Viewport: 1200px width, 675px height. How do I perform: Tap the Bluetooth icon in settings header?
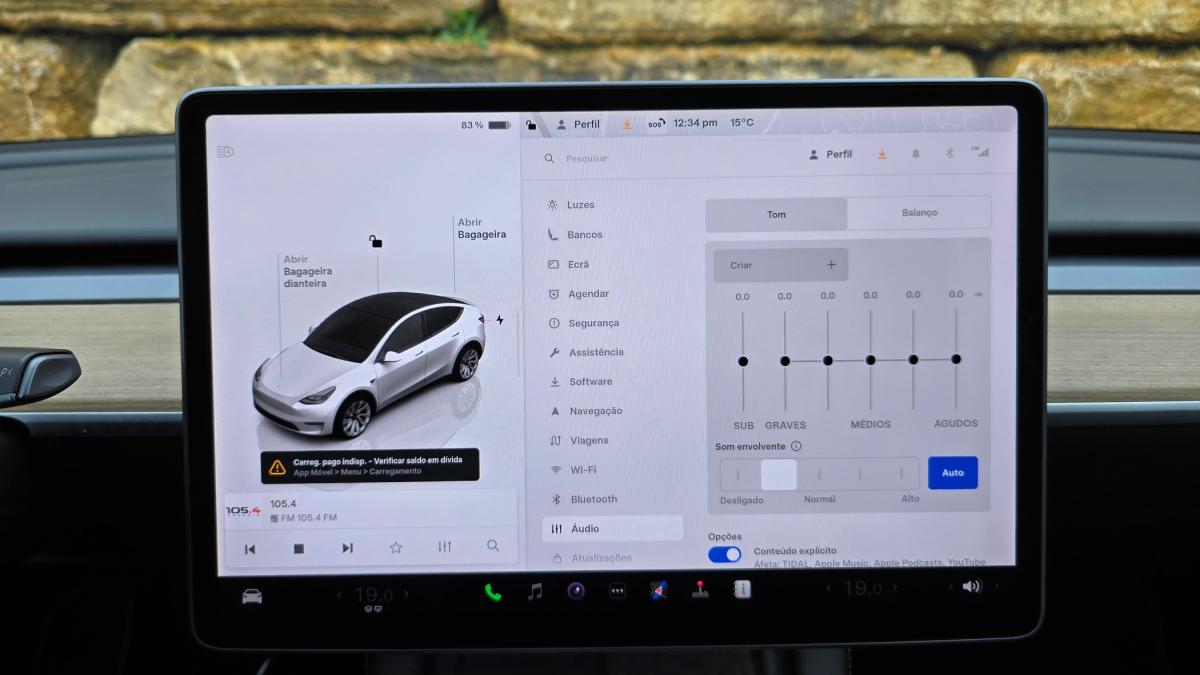click(x=950, y=153)
